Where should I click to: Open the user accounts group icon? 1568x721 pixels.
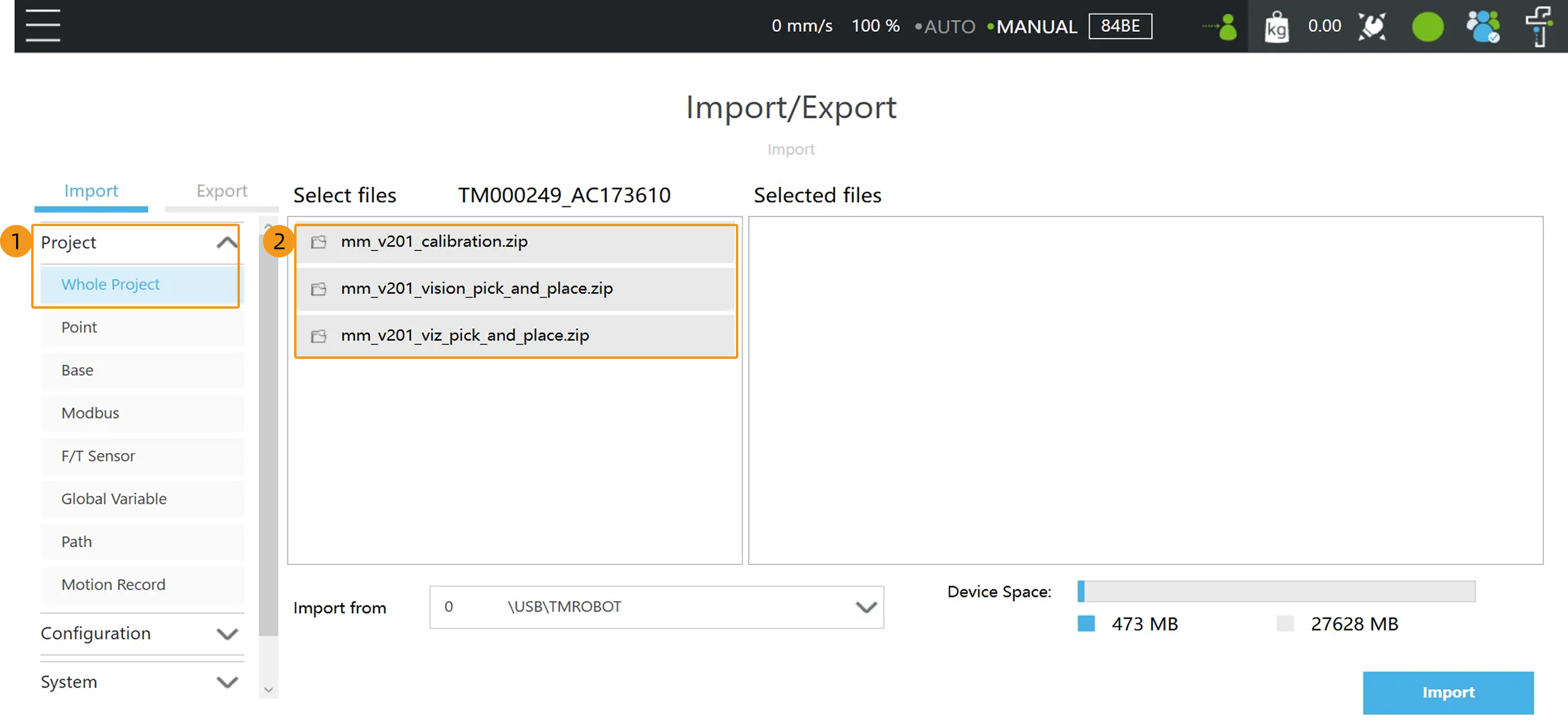(x=1483, y=27)
